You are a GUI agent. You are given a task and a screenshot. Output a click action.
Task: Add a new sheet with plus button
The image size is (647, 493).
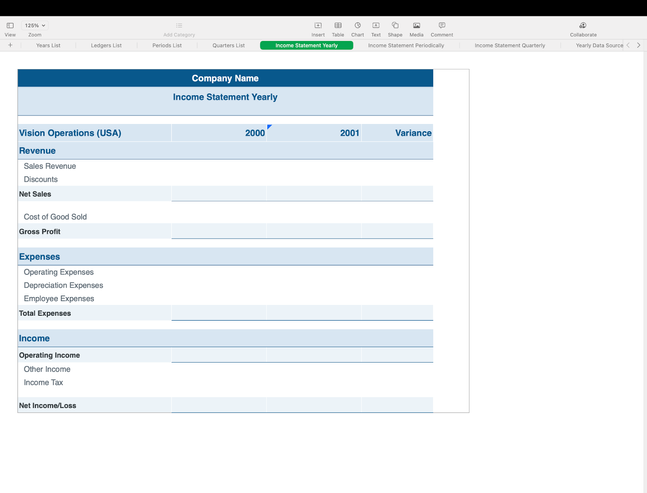click(10, 45)
